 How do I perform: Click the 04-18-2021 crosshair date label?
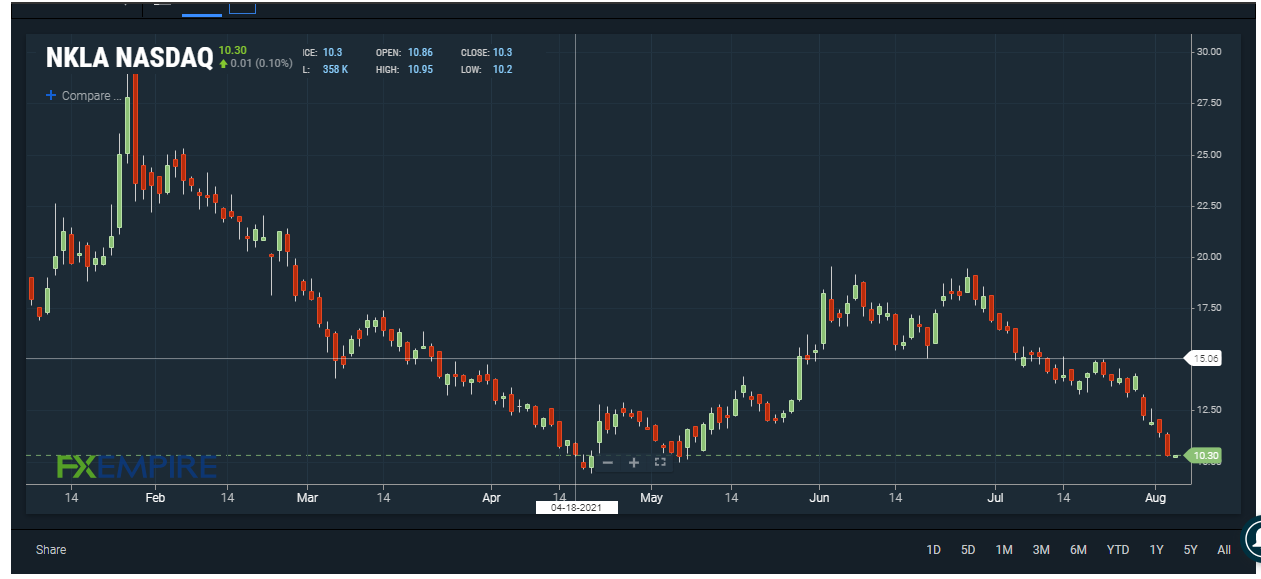click(x=577, y=507)
